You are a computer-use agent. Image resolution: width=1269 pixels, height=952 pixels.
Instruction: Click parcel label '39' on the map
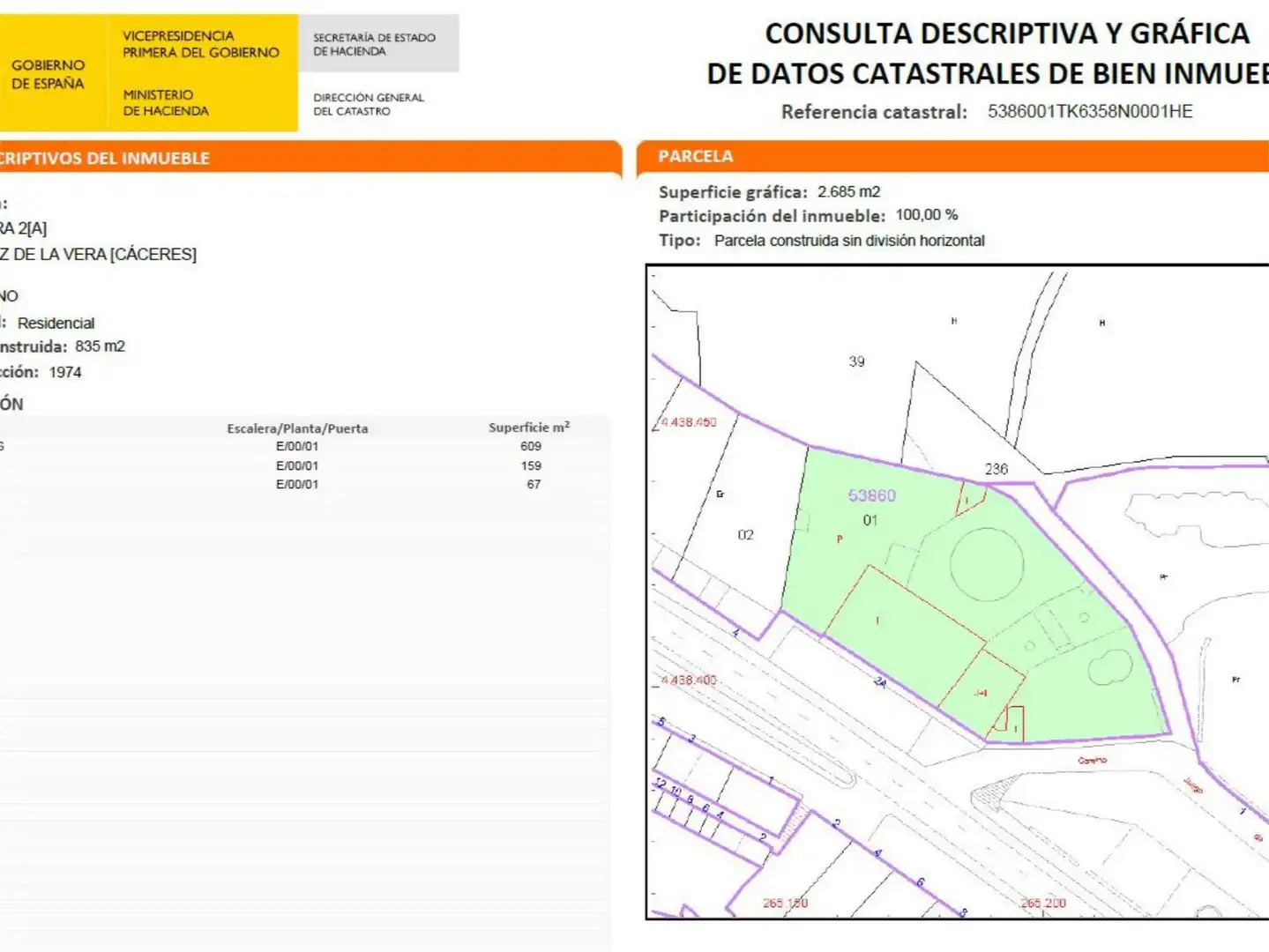pyautogui.click(x=856, y=362)
